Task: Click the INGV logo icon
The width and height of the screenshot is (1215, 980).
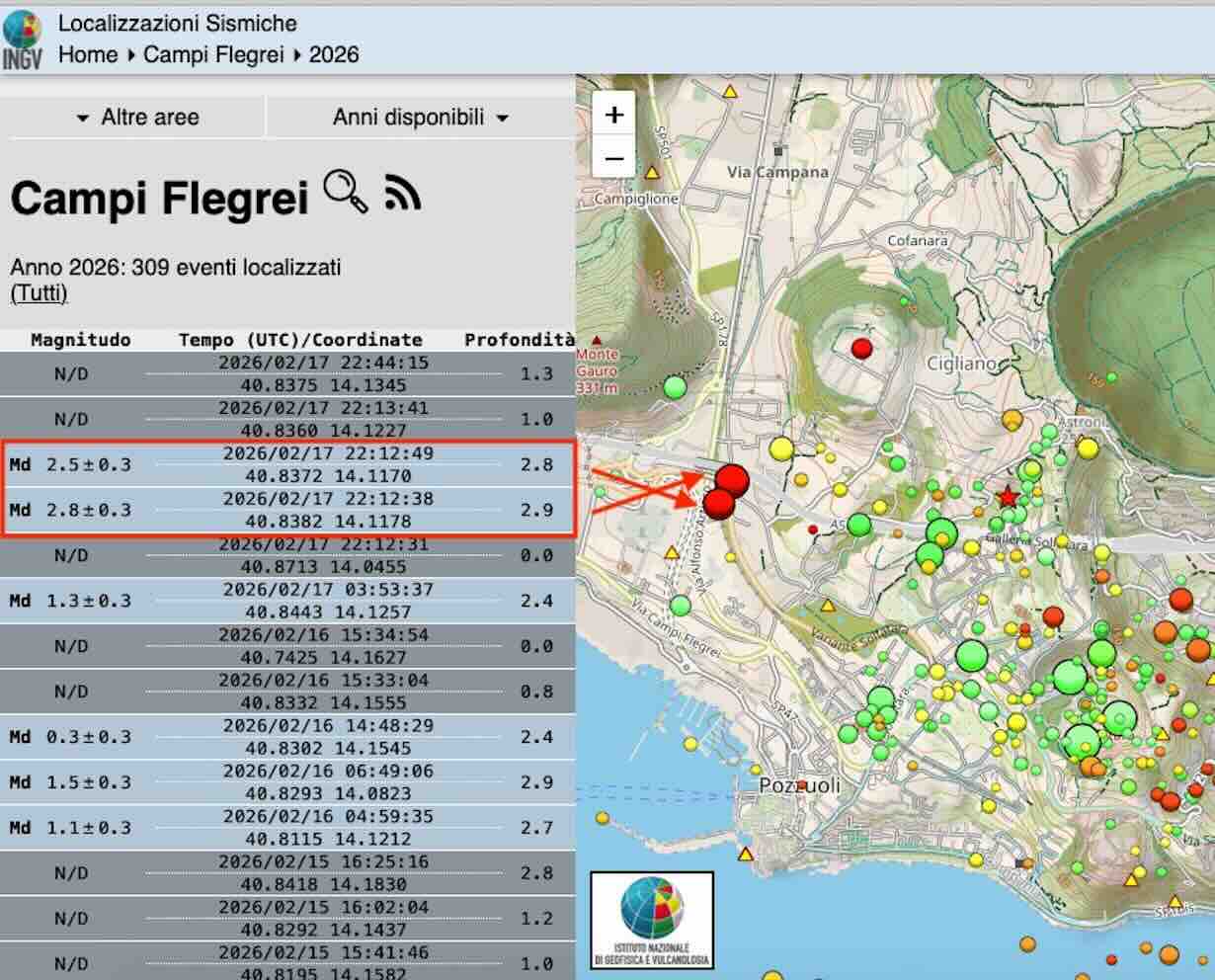Action: [23, 39]
